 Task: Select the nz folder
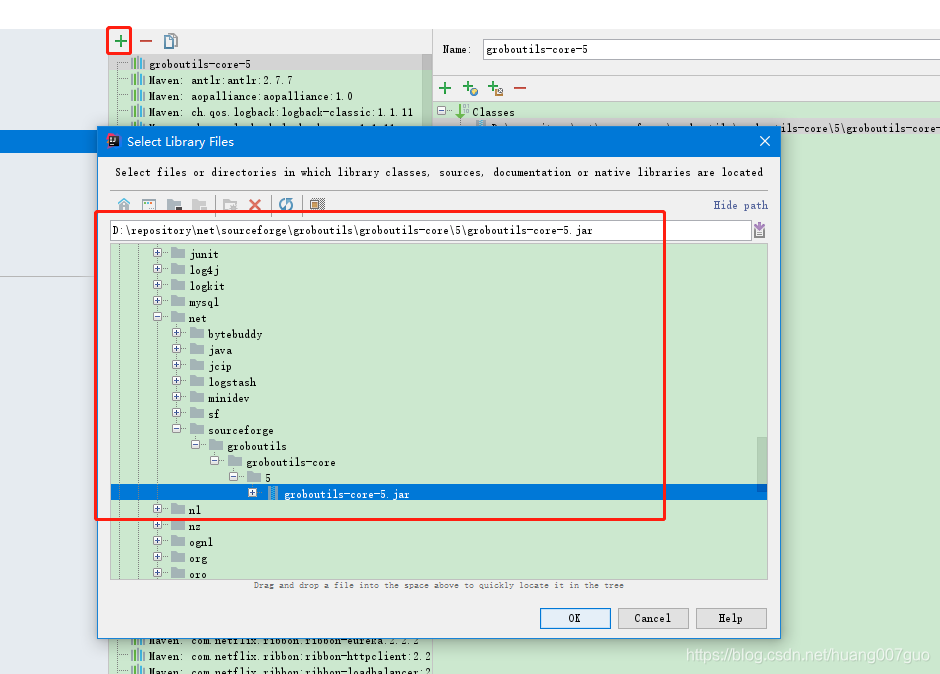tap(194, 526)
